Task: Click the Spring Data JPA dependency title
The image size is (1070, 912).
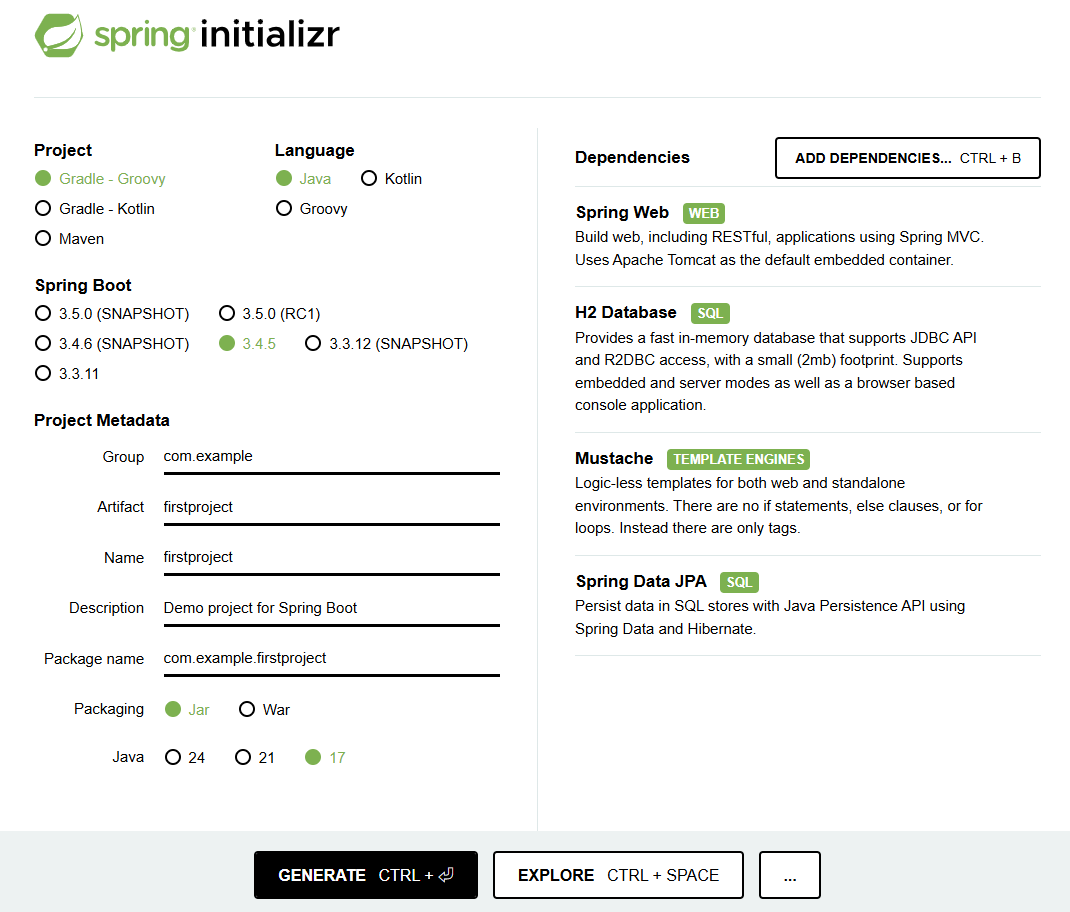Action: 641,582
